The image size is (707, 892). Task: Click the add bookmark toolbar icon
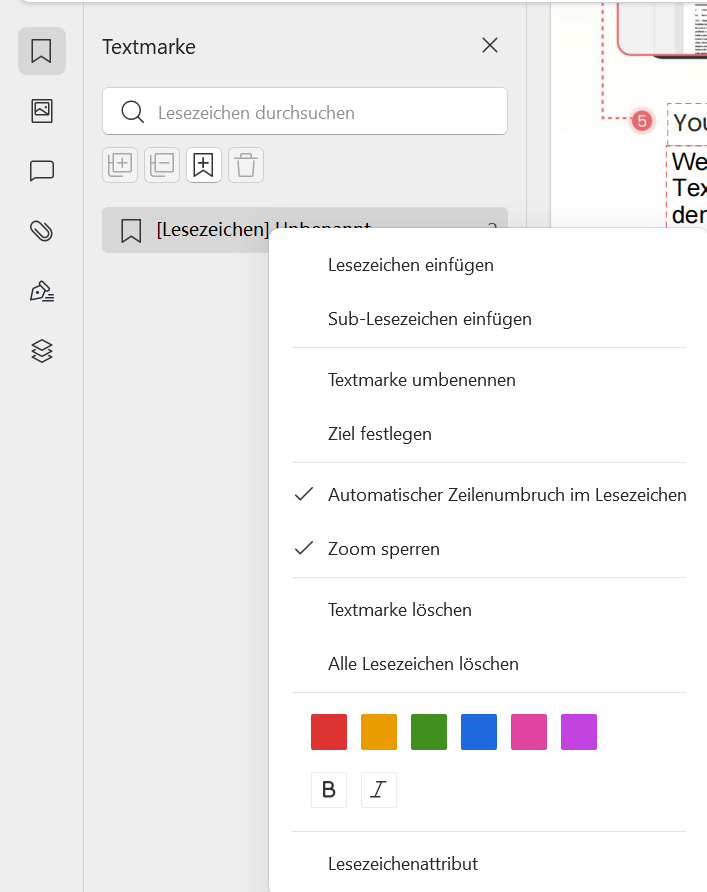click(x=203, y=164)
